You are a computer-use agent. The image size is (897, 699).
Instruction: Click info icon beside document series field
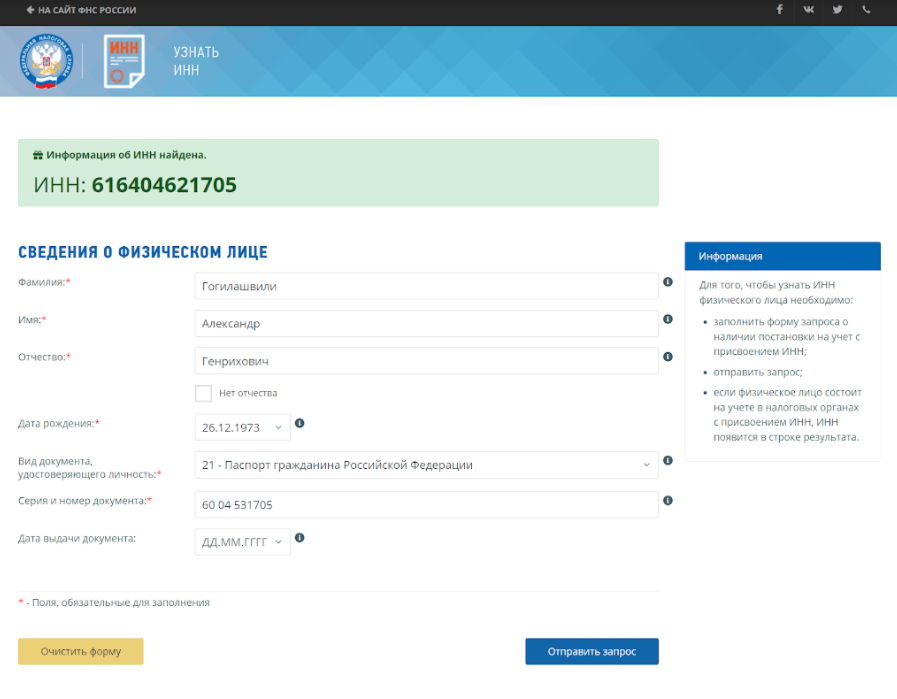tap(668, 500)
